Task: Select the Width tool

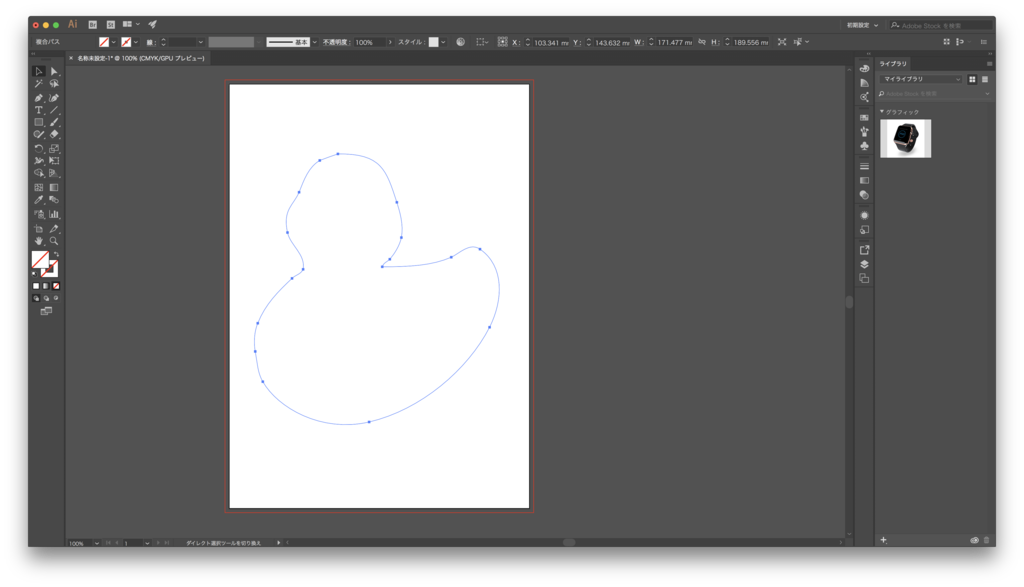Action: click(39, 161)
